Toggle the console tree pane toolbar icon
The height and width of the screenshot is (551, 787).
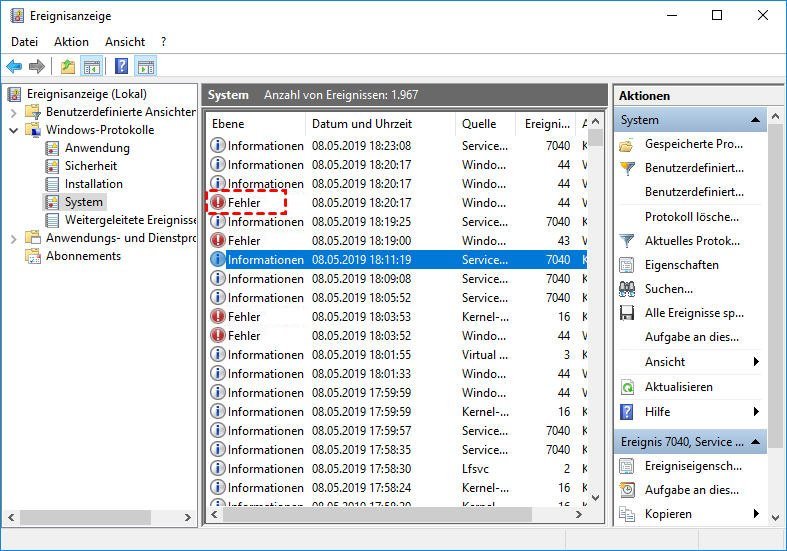click(92, 66)
